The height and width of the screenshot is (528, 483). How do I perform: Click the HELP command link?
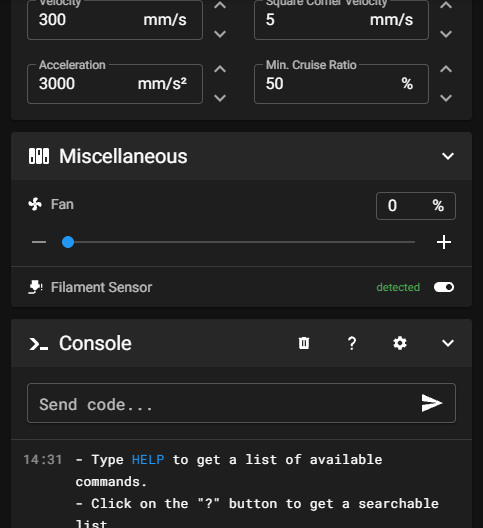[148, 460]
